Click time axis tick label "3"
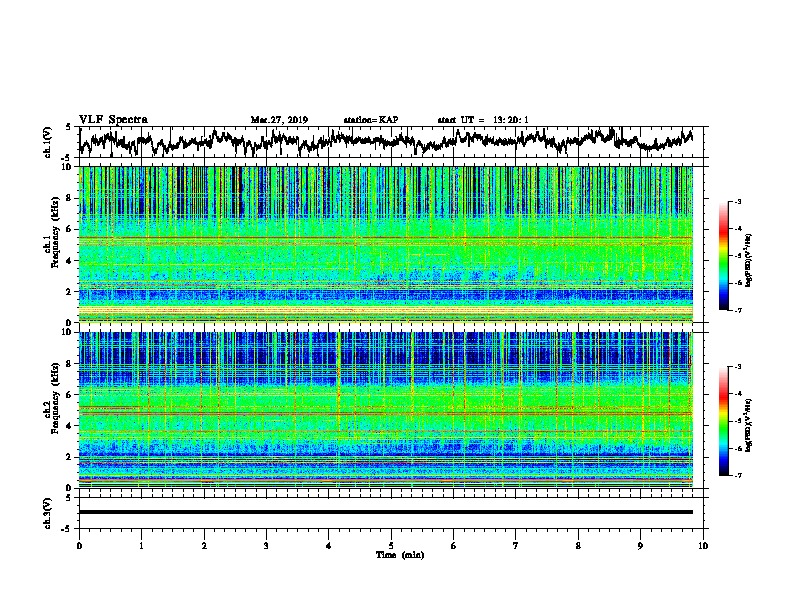The width and height of the screenshot is (792, 612). (266, 545)
